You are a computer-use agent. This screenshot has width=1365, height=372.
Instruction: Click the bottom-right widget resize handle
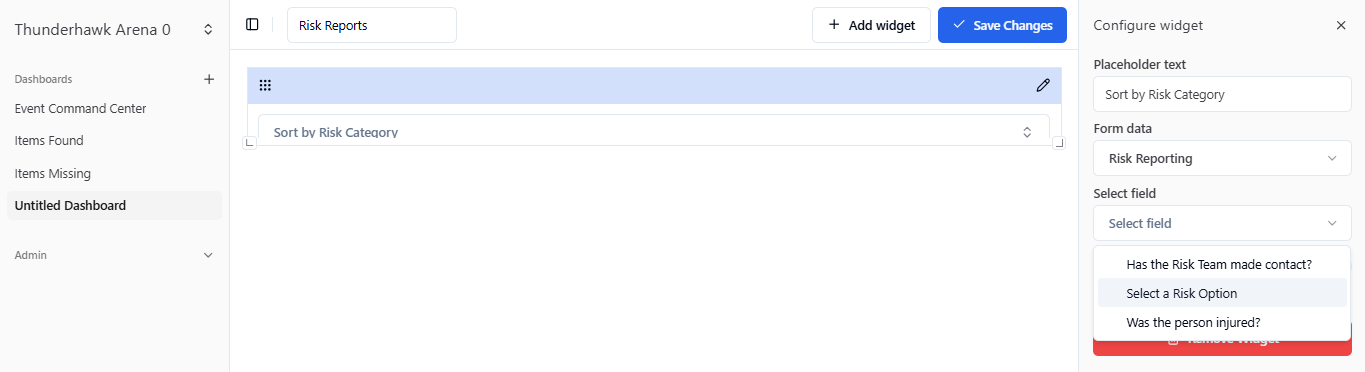(1058, 143)
